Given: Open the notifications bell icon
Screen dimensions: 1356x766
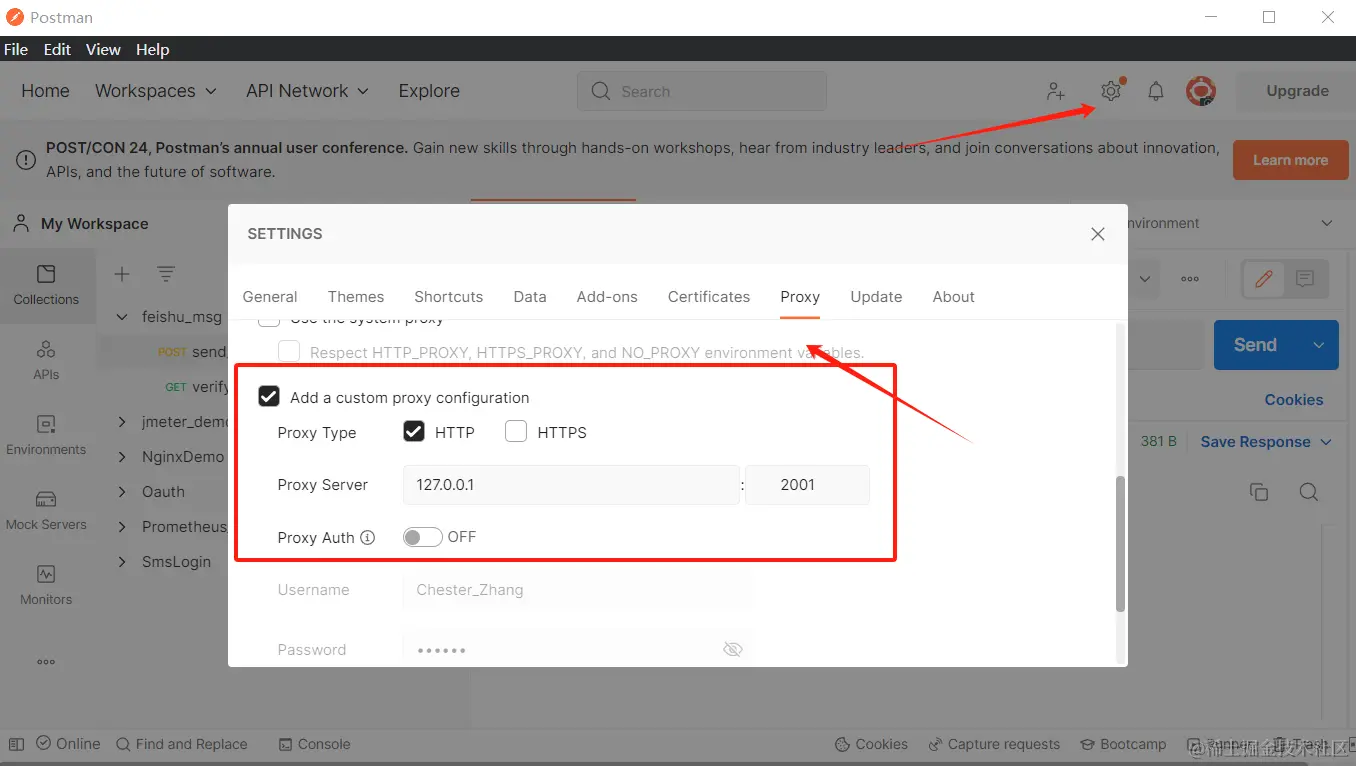Looking at the screenshot, I should tap(1155, 91).
